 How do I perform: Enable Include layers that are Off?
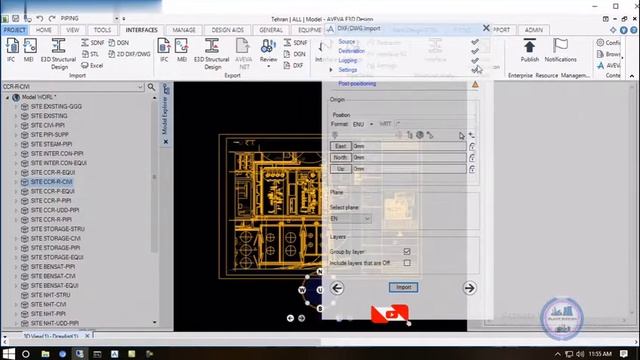point(407,263)
